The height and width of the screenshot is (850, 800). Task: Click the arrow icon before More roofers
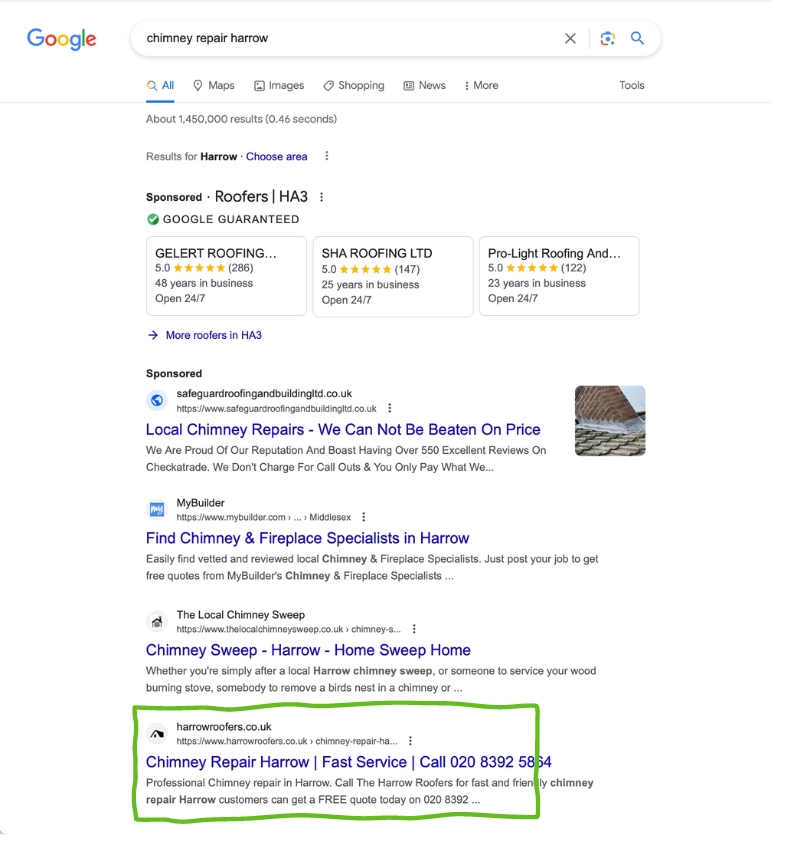click(153, 335)
